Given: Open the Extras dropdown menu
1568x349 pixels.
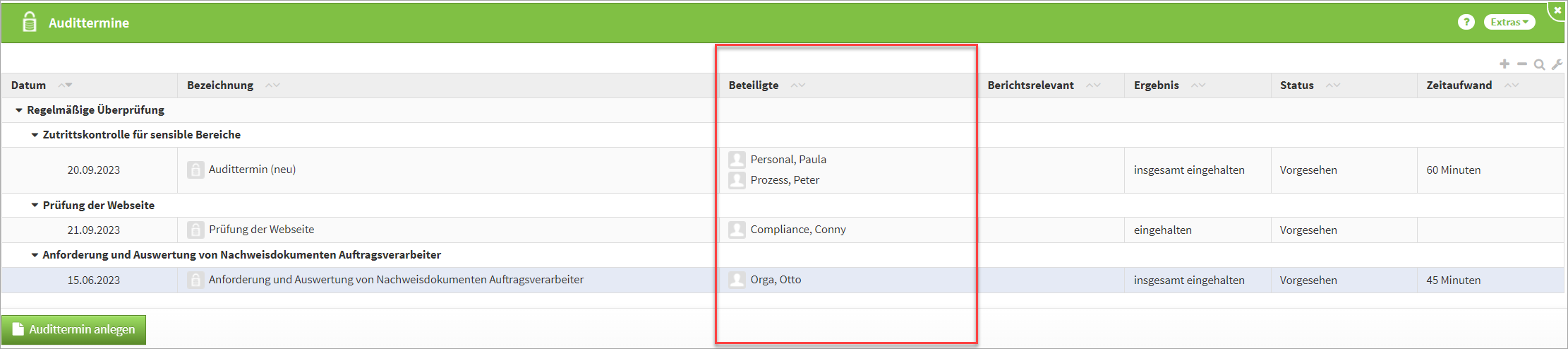Looking at the screenshot, I should click(x=1509, y=23).
